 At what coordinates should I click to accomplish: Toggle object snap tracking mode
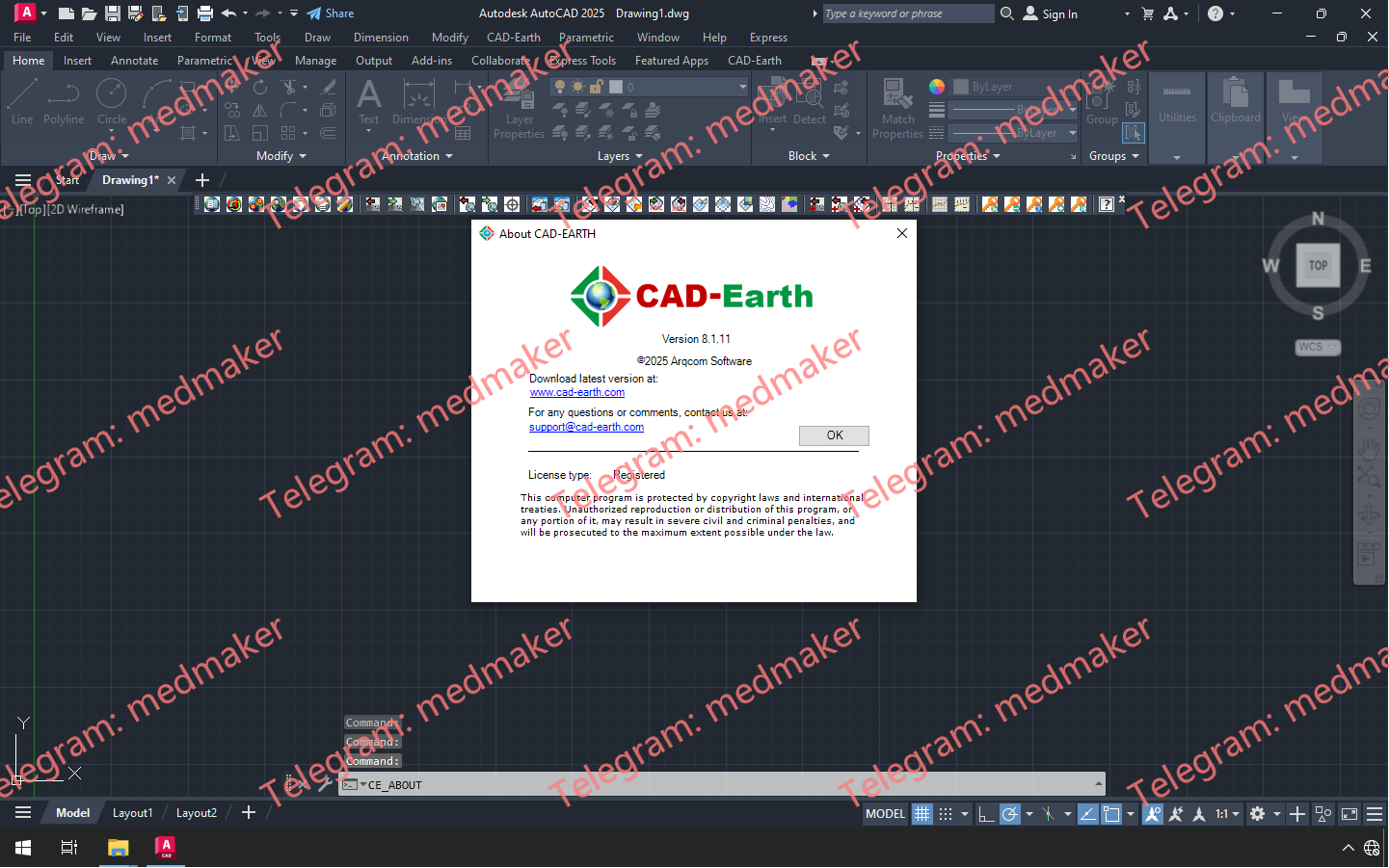tap(1088, 814)
